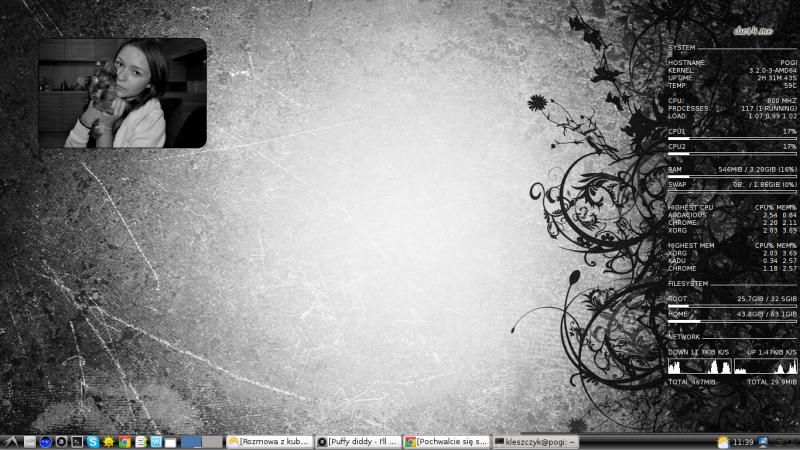800x450 pixels.
Task: Open the terminal launcher icon
Action: click(77, 441)
